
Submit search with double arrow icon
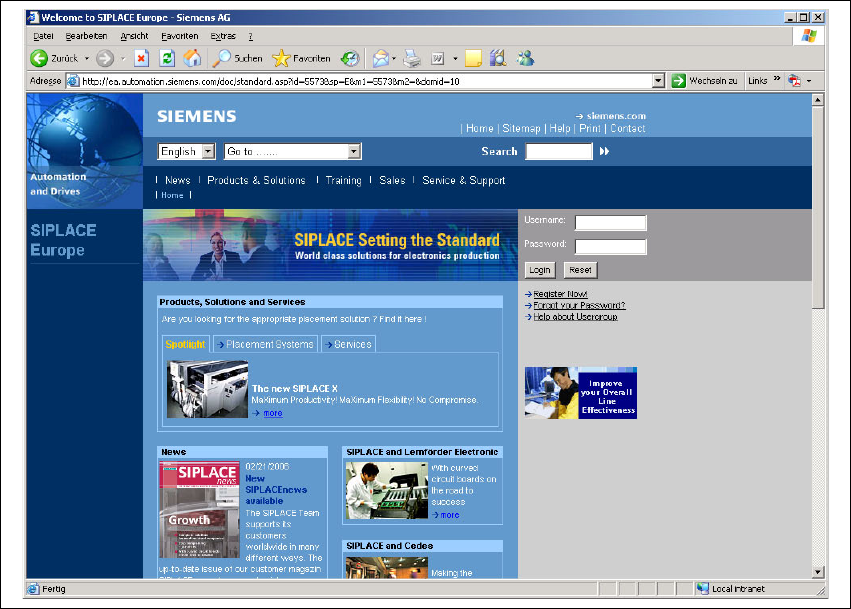pyautogui.click(x=605, y=151)
